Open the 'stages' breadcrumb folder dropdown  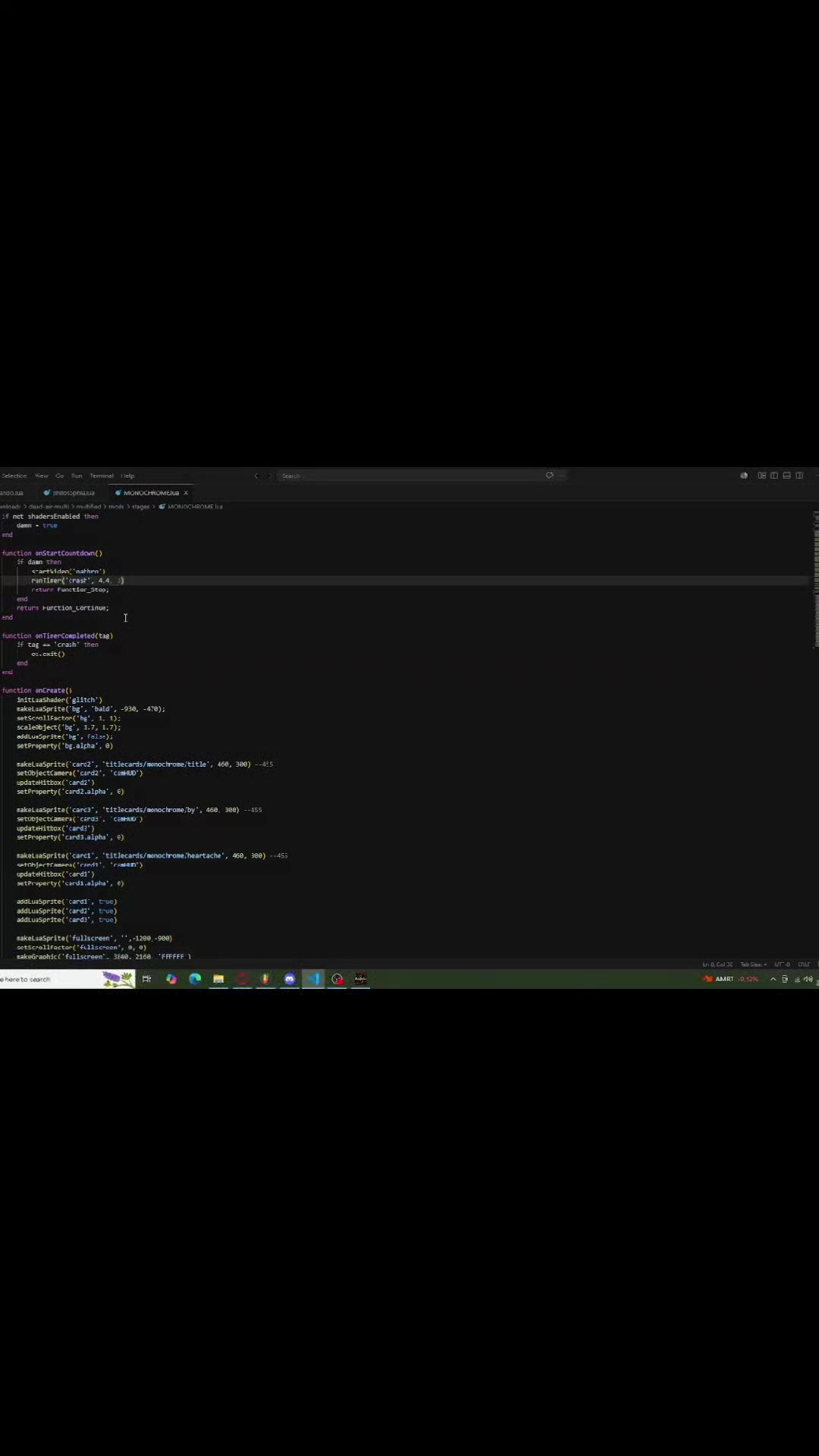click(141, 507)
